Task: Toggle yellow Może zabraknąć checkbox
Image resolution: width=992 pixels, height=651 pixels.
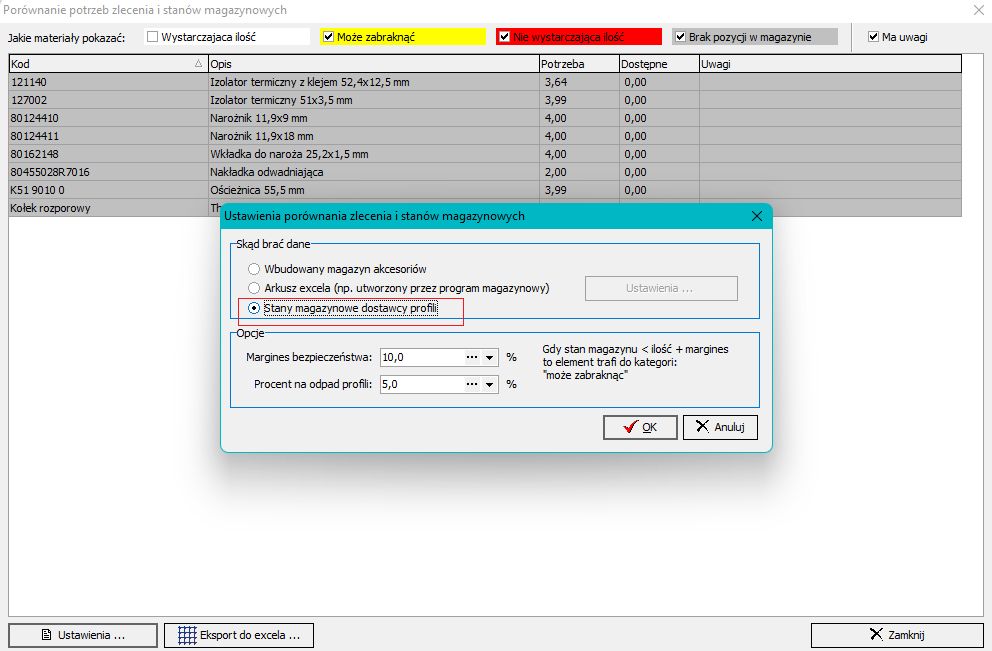Action: [x=328, y=37]
